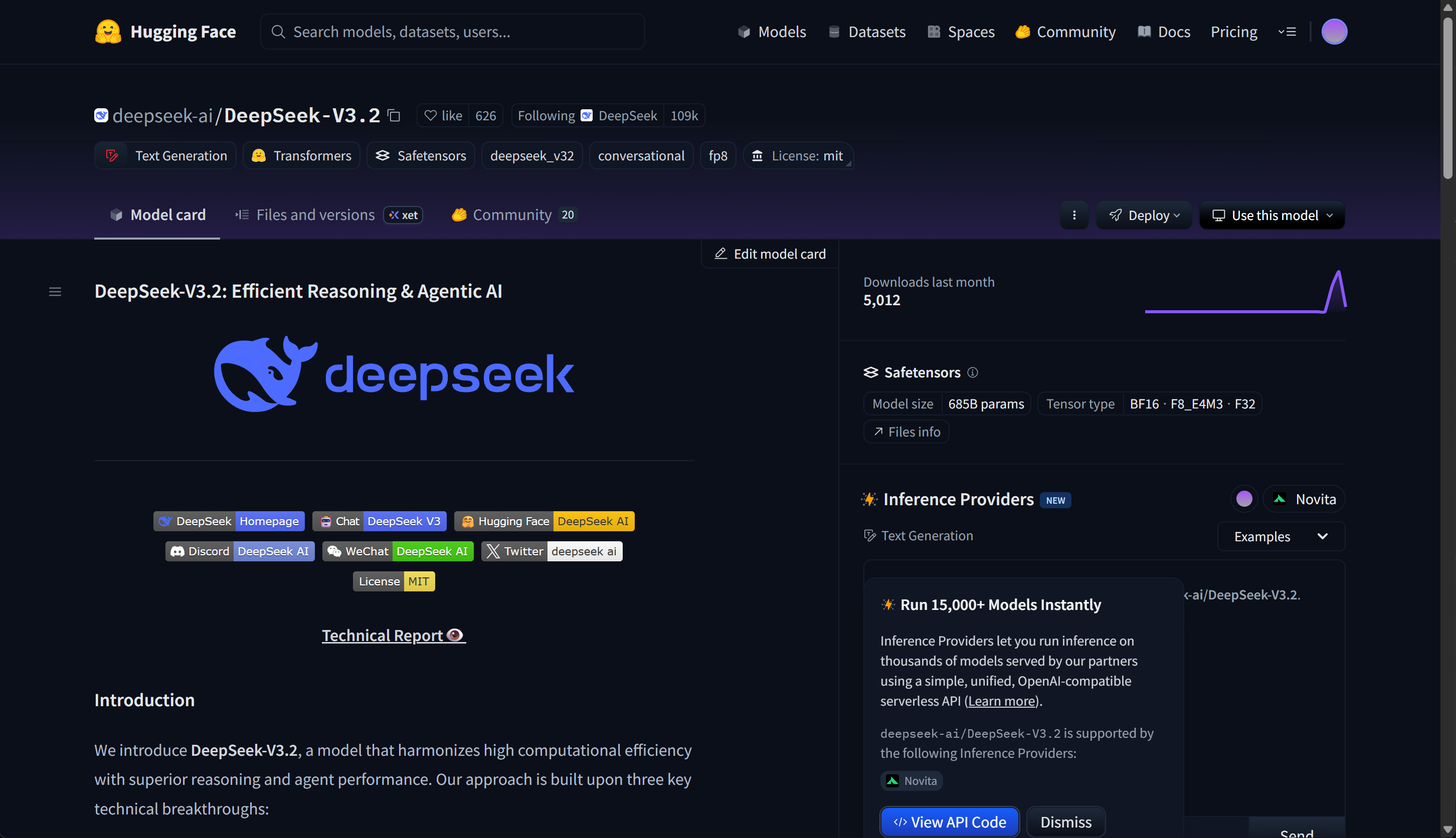
Task: Click Safetensors info circle icon
Action: point(972,372)
